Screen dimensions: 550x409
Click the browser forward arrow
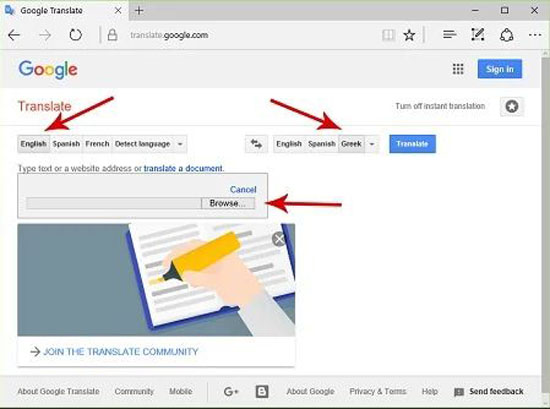click(45, 35)
